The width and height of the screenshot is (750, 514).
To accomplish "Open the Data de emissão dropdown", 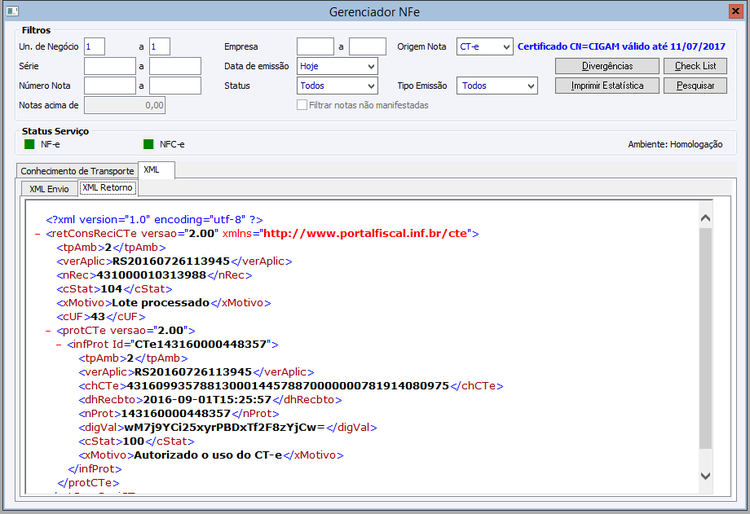I will tap(337, 66).
